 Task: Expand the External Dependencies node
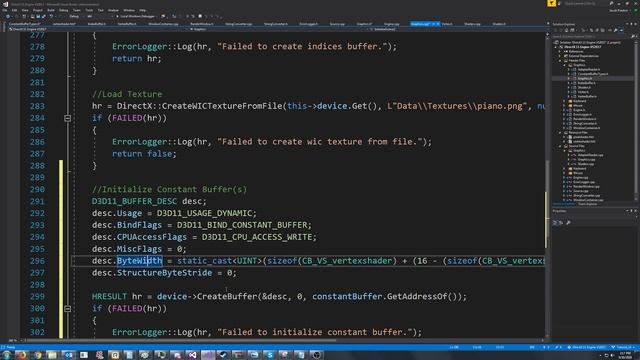(560, 56)
